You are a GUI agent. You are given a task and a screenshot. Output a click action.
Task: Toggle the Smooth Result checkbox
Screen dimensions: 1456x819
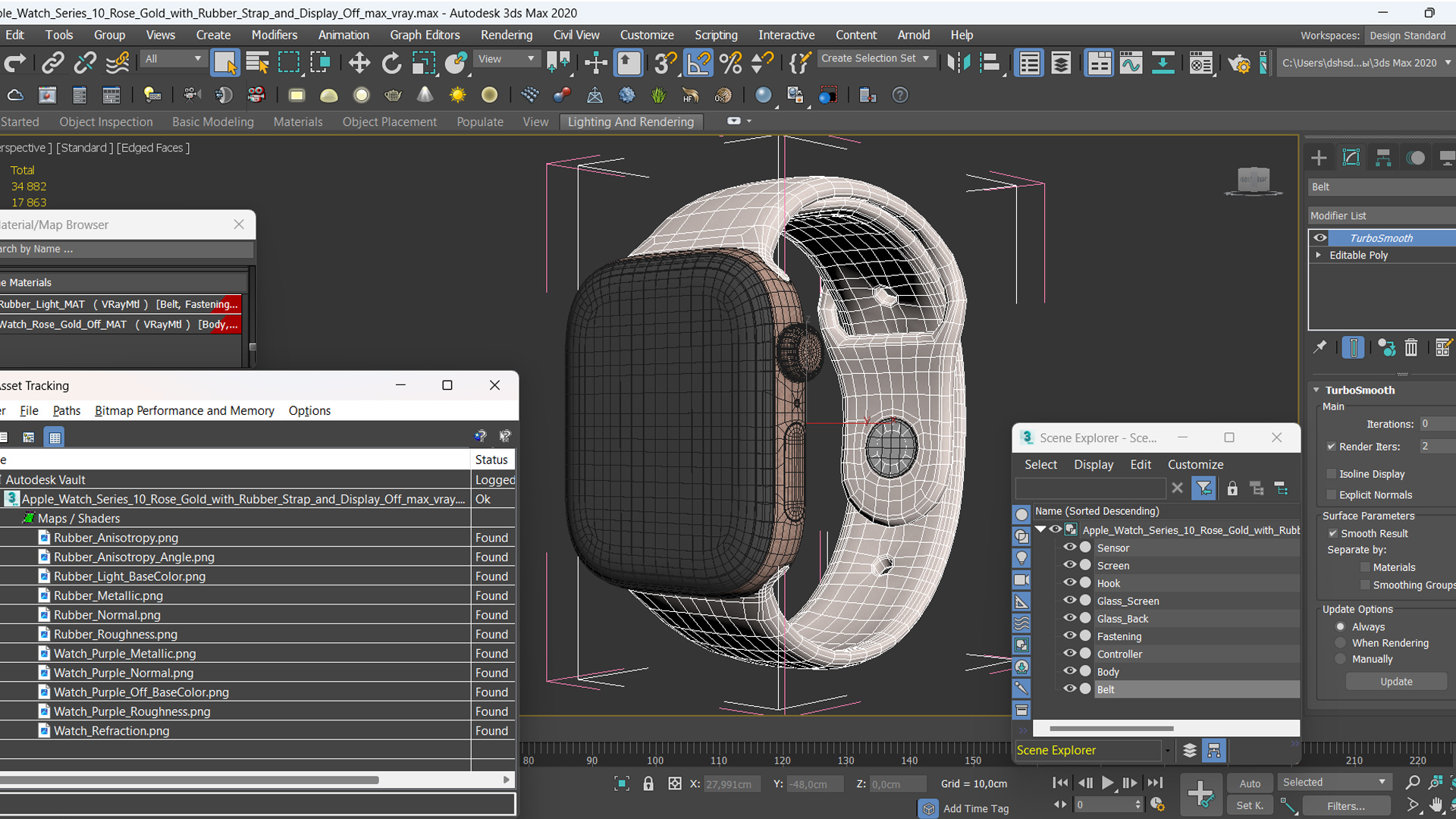(x=1332, y=534)
